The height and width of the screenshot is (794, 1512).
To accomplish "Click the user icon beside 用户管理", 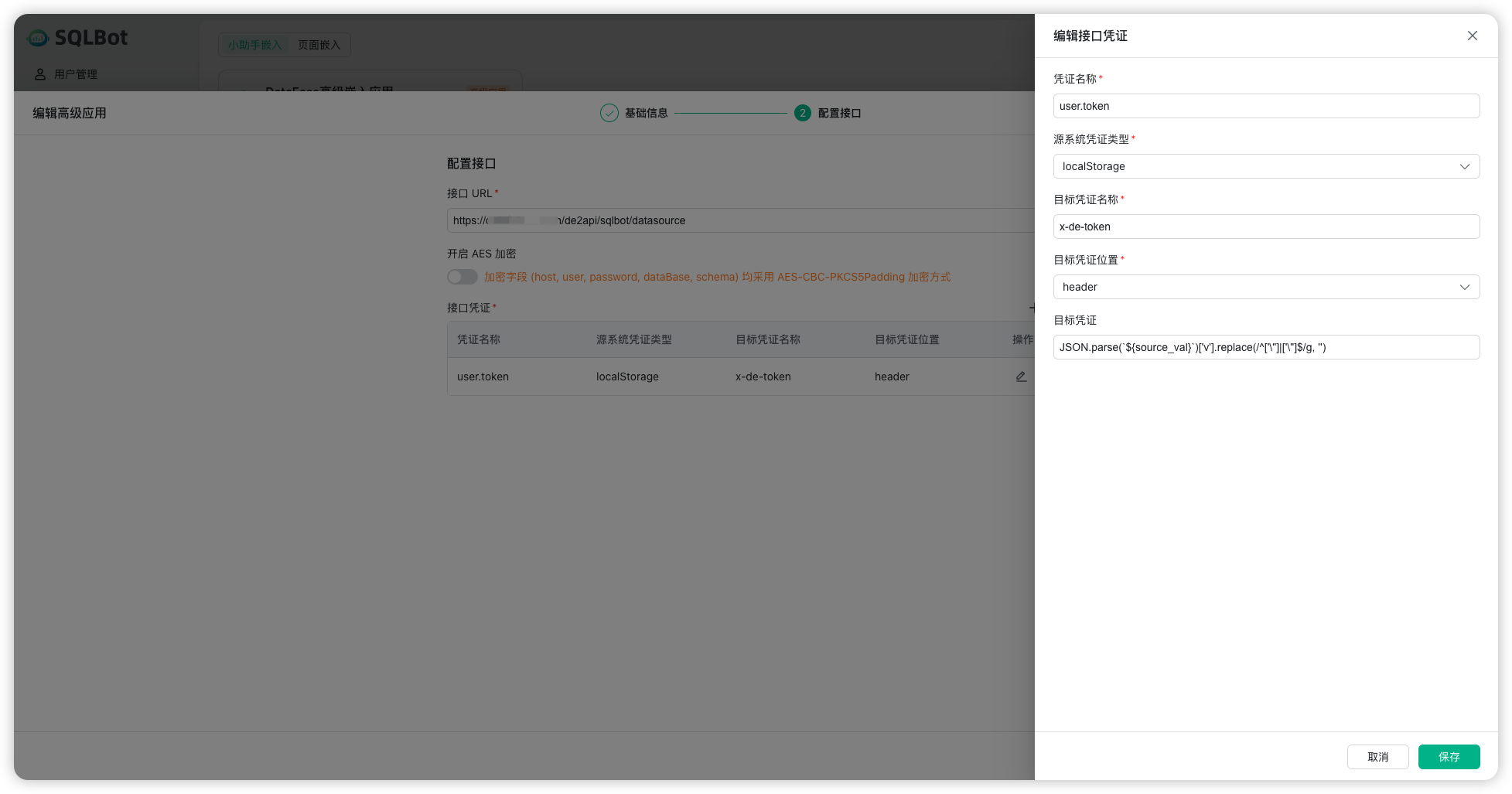I will 40,73.
